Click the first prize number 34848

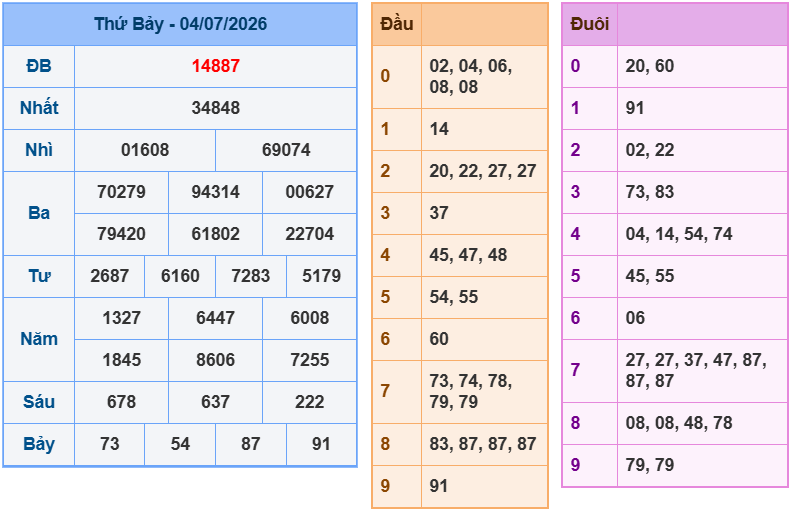(x=215, y=107)
